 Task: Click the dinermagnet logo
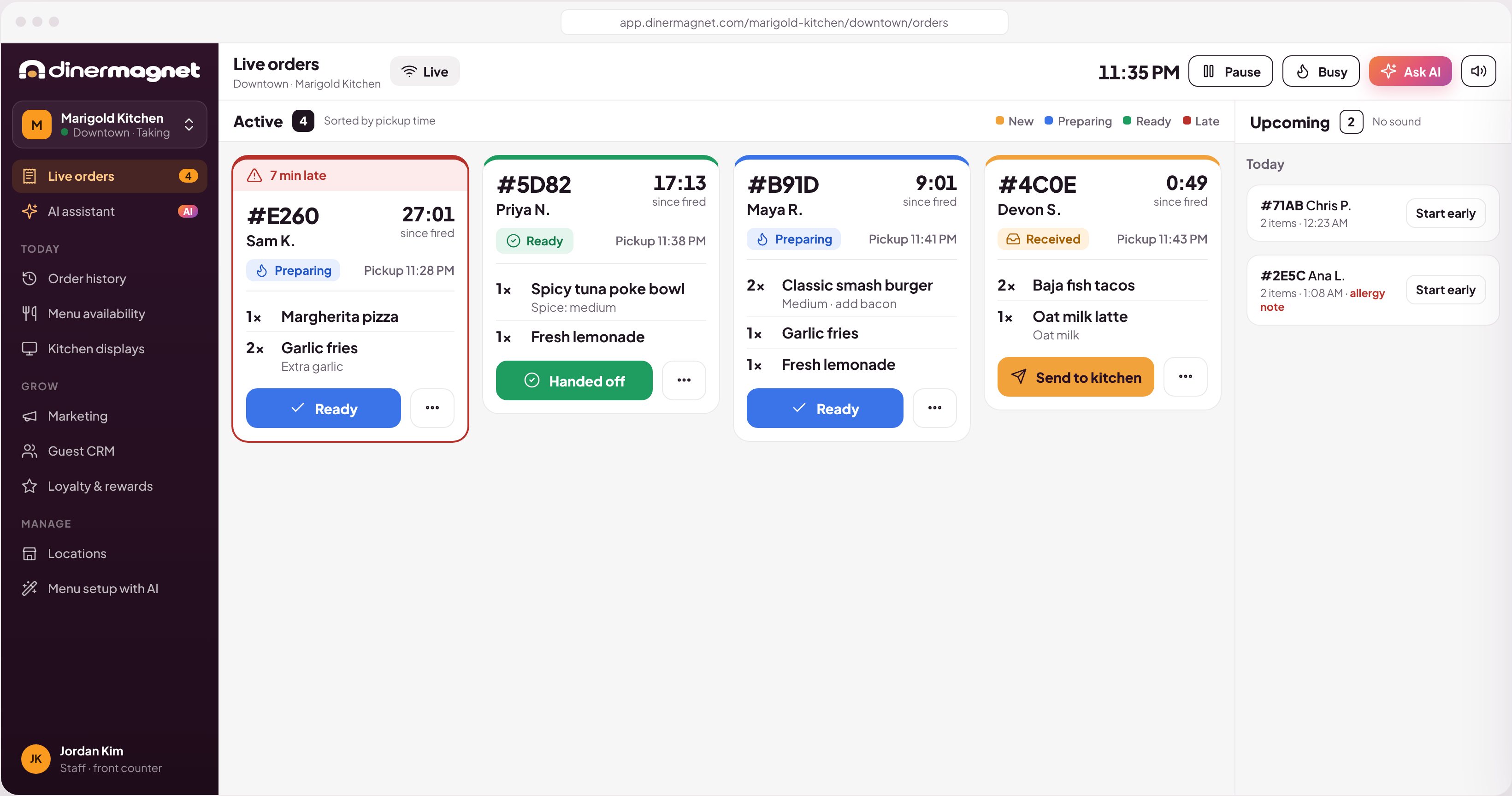(109, 71)
